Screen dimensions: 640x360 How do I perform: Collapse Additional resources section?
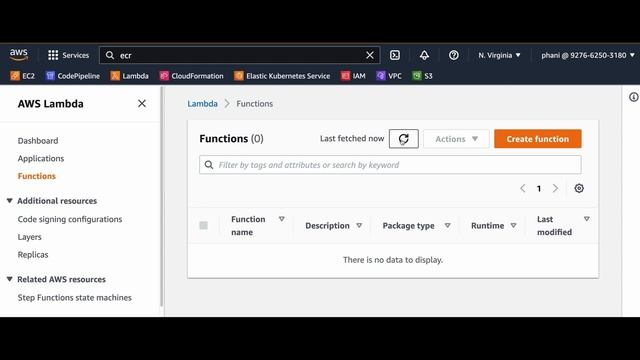[9, 200]
